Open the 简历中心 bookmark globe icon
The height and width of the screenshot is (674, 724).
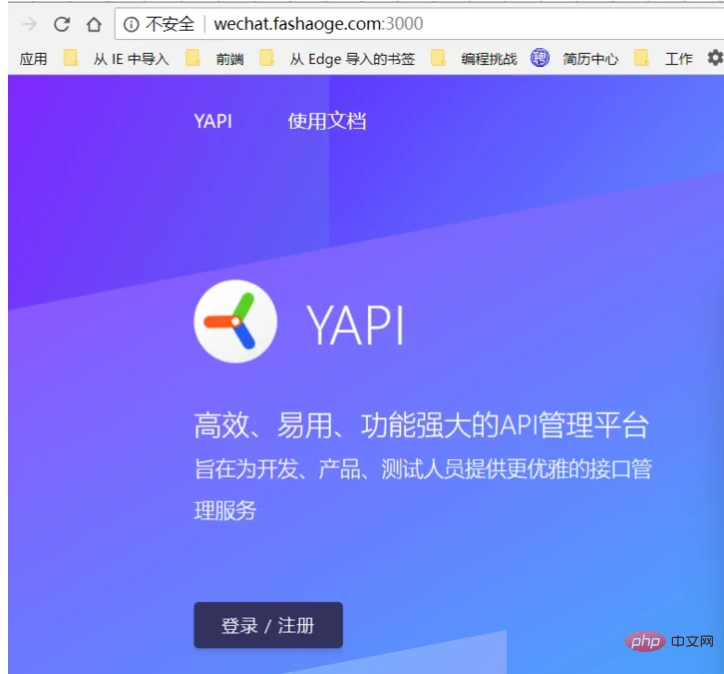point(539,58)
